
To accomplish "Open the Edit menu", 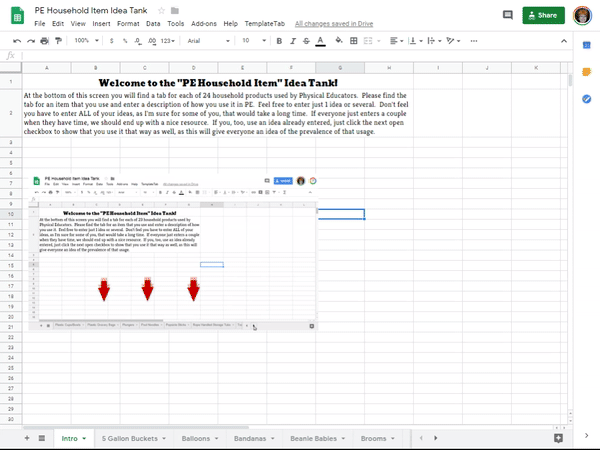I will pos(58,24).
